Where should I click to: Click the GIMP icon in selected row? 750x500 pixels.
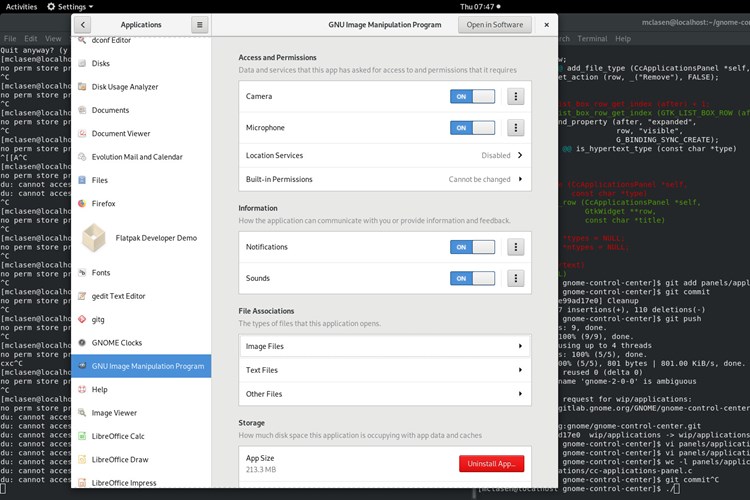click(x=82, y=366)
